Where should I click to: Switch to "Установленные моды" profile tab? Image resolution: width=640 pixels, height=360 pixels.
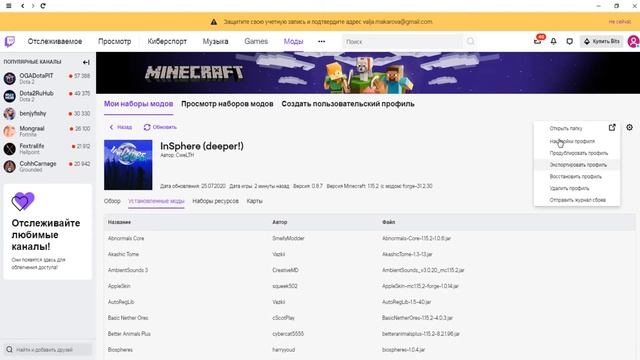click(x=156, y=201)
